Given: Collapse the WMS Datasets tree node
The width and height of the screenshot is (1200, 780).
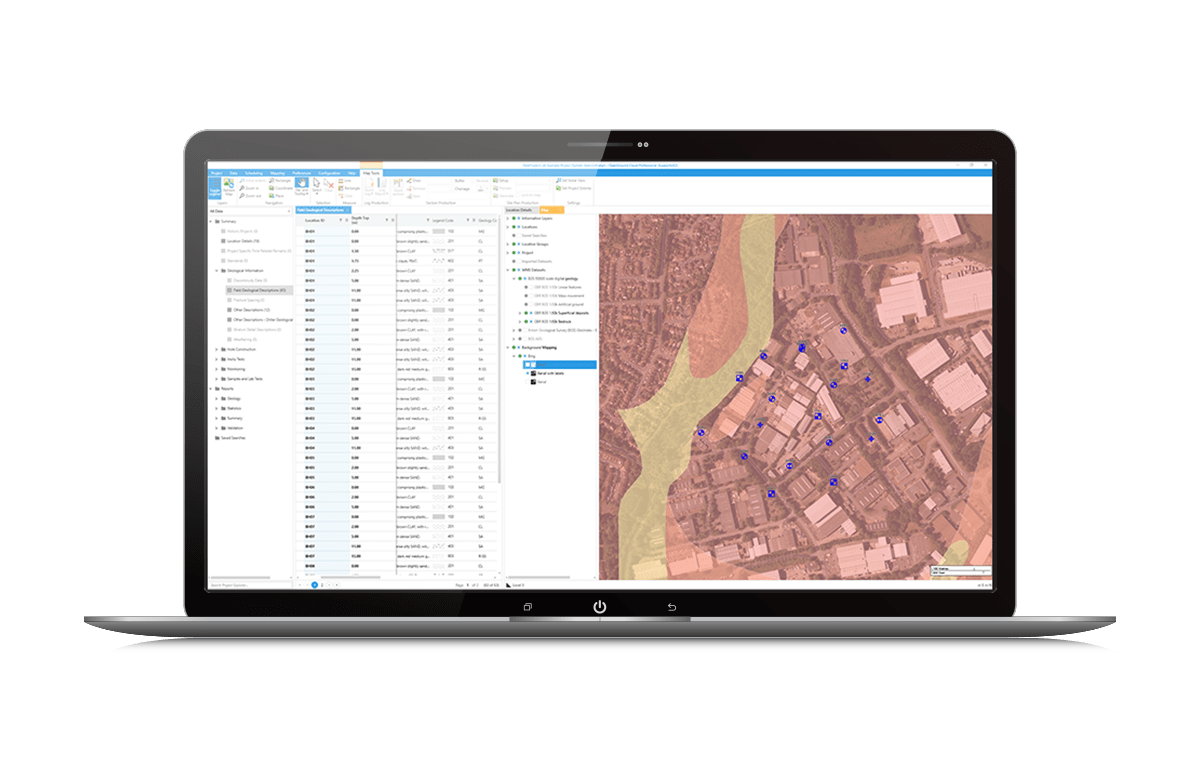Looking at the screenshot, I should [508, 270].
